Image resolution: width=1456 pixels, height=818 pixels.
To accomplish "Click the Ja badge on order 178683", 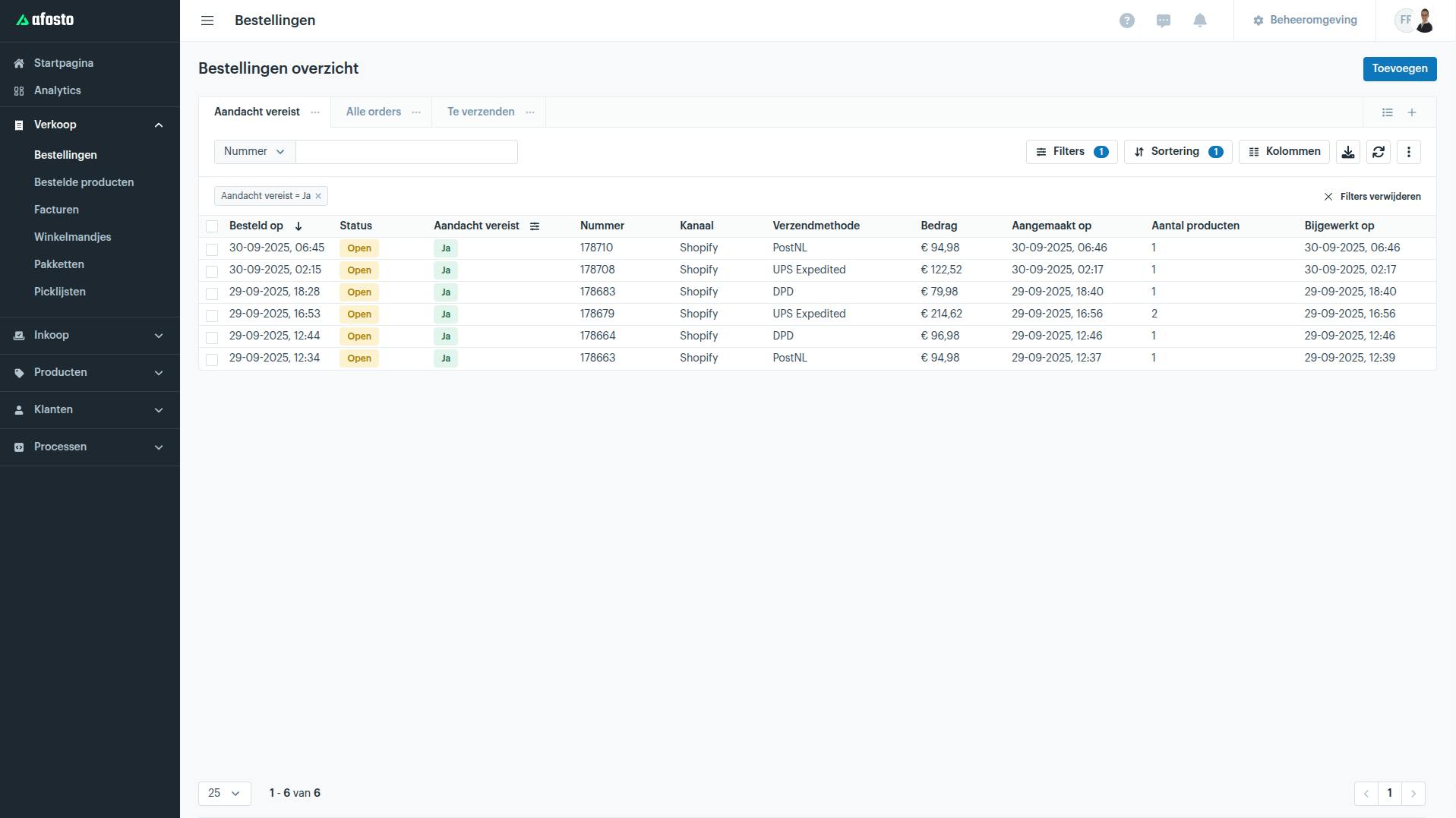I will [x=446, y=292].
